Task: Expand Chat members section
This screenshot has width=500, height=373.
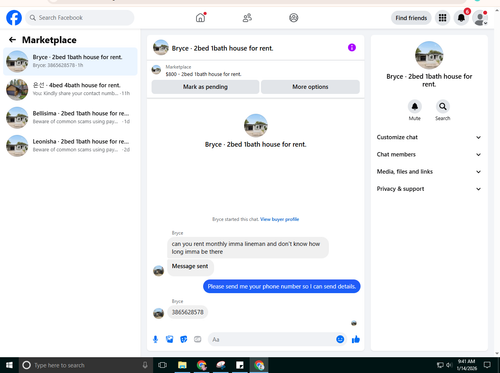Action: click(x=429, y=155)
